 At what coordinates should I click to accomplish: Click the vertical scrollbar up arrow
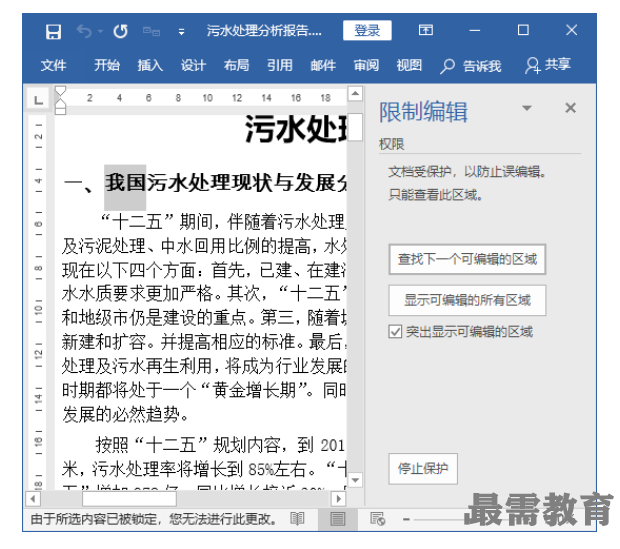(x=355, y=94)
